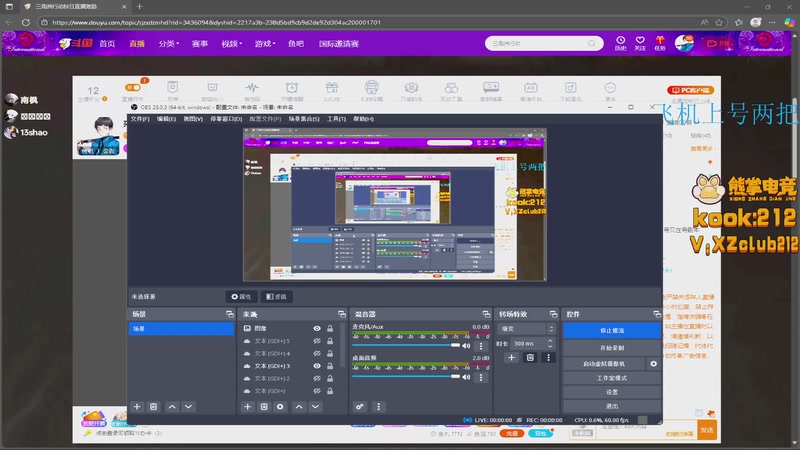Open OBS 设置 button in controls
The width and height of the screenshot is (800, 450).
(x=612, y=392)
